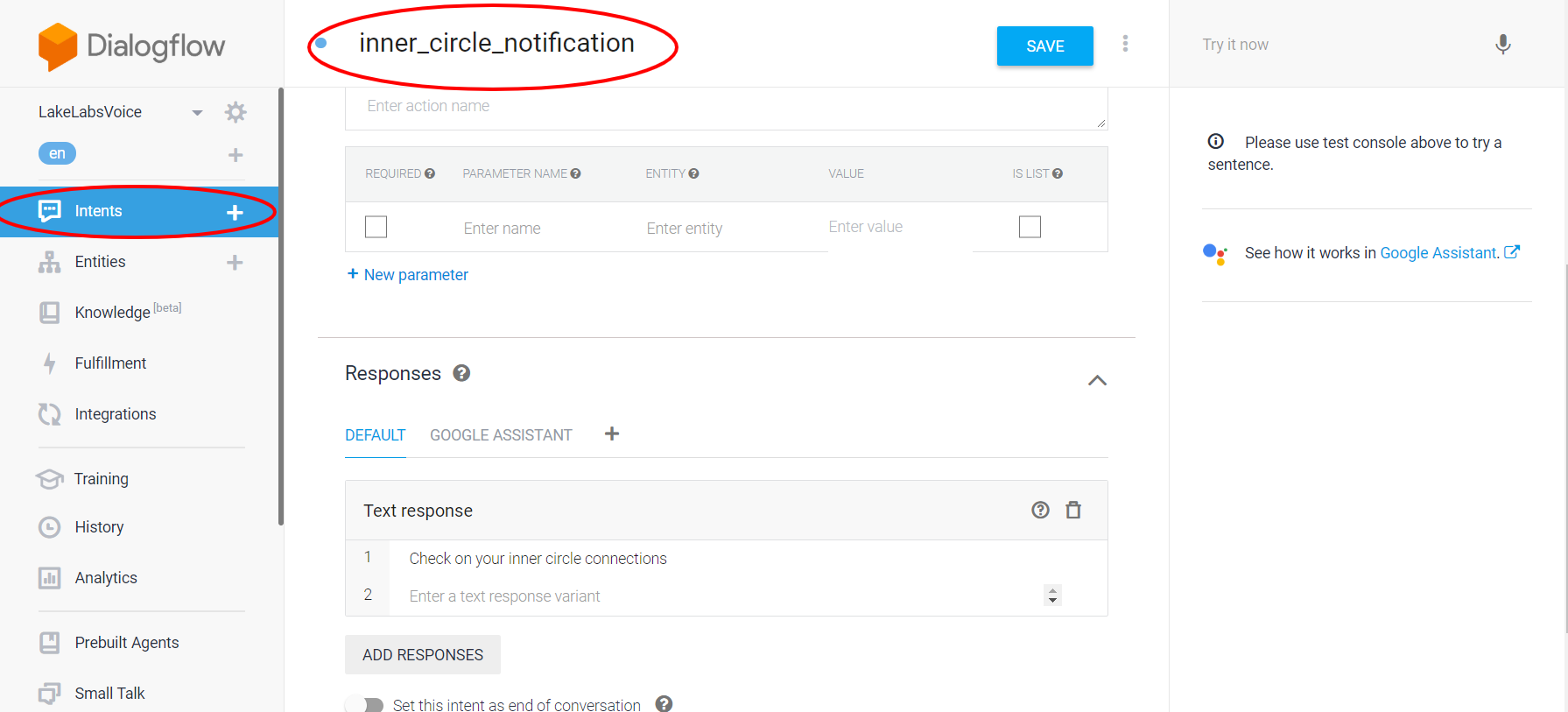Click the Responses help question icon
The height and width of the screenshot is (712, 1568).
(461, 373)
